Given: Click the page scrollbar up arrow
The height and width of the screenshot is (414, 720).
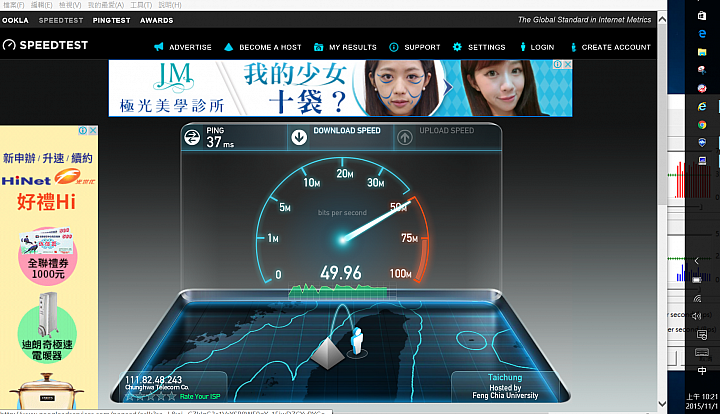Looking at the screenshot, I should point(662,19).
